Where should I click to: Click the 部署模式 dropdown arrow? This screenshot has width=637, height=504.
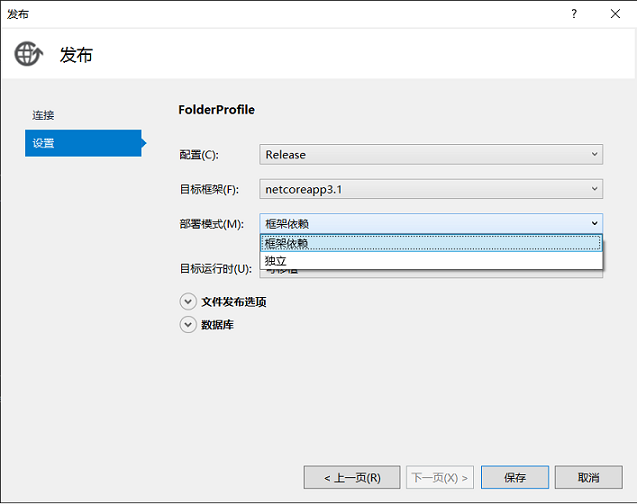tap(594, 223)
